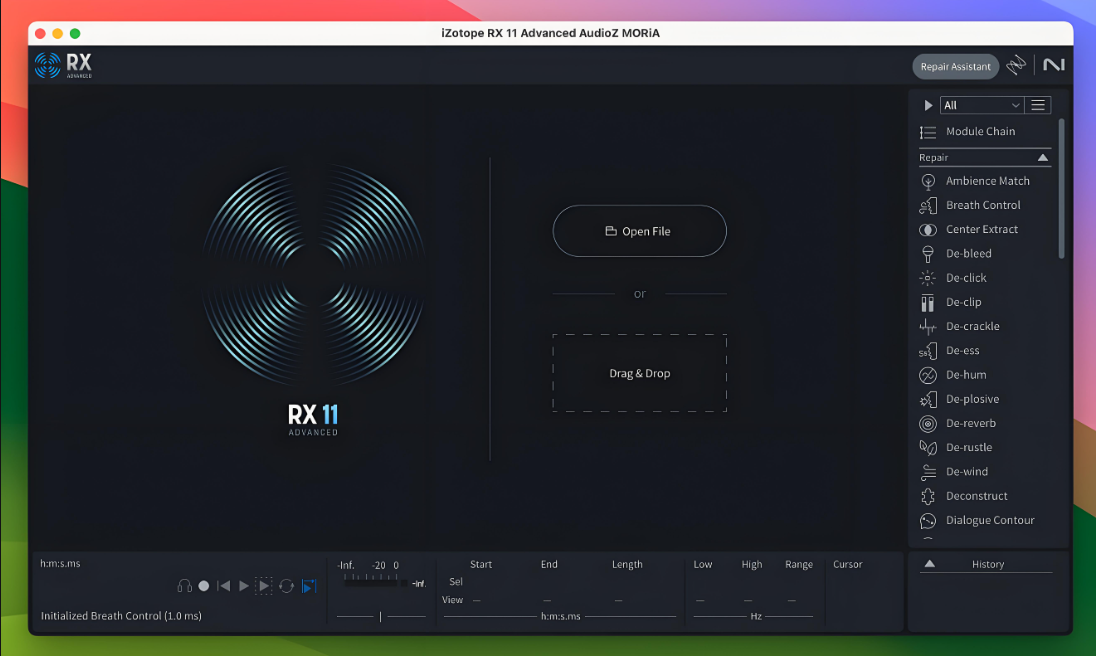Click the Repair category heading text
The height and width of the screenshot is (656, 1096).
coord(933,158)
